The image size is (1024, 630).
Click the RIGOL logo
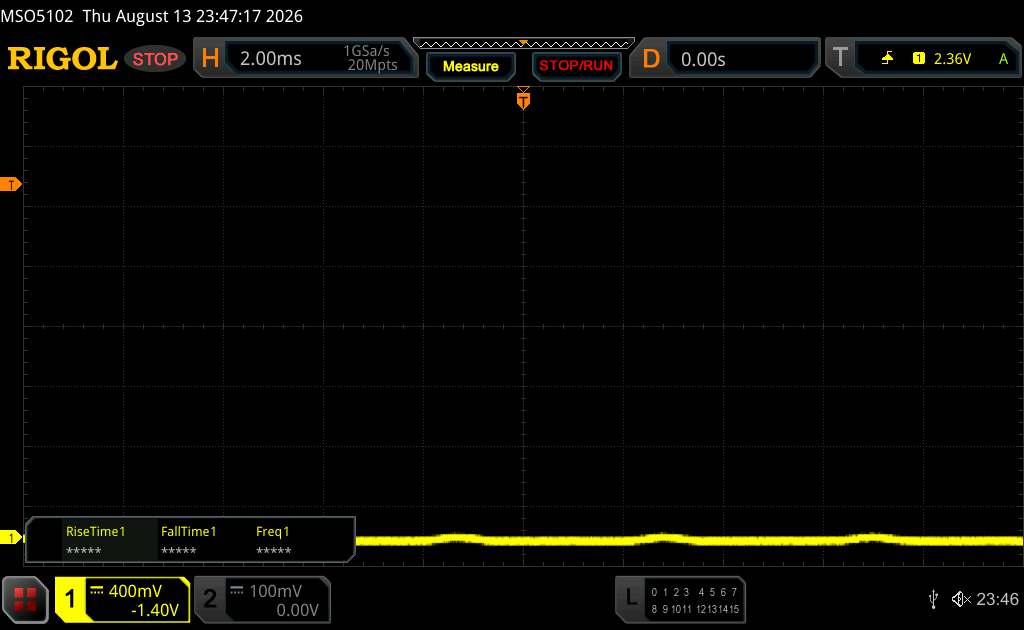pyautogui.click(x=62, y=59)
